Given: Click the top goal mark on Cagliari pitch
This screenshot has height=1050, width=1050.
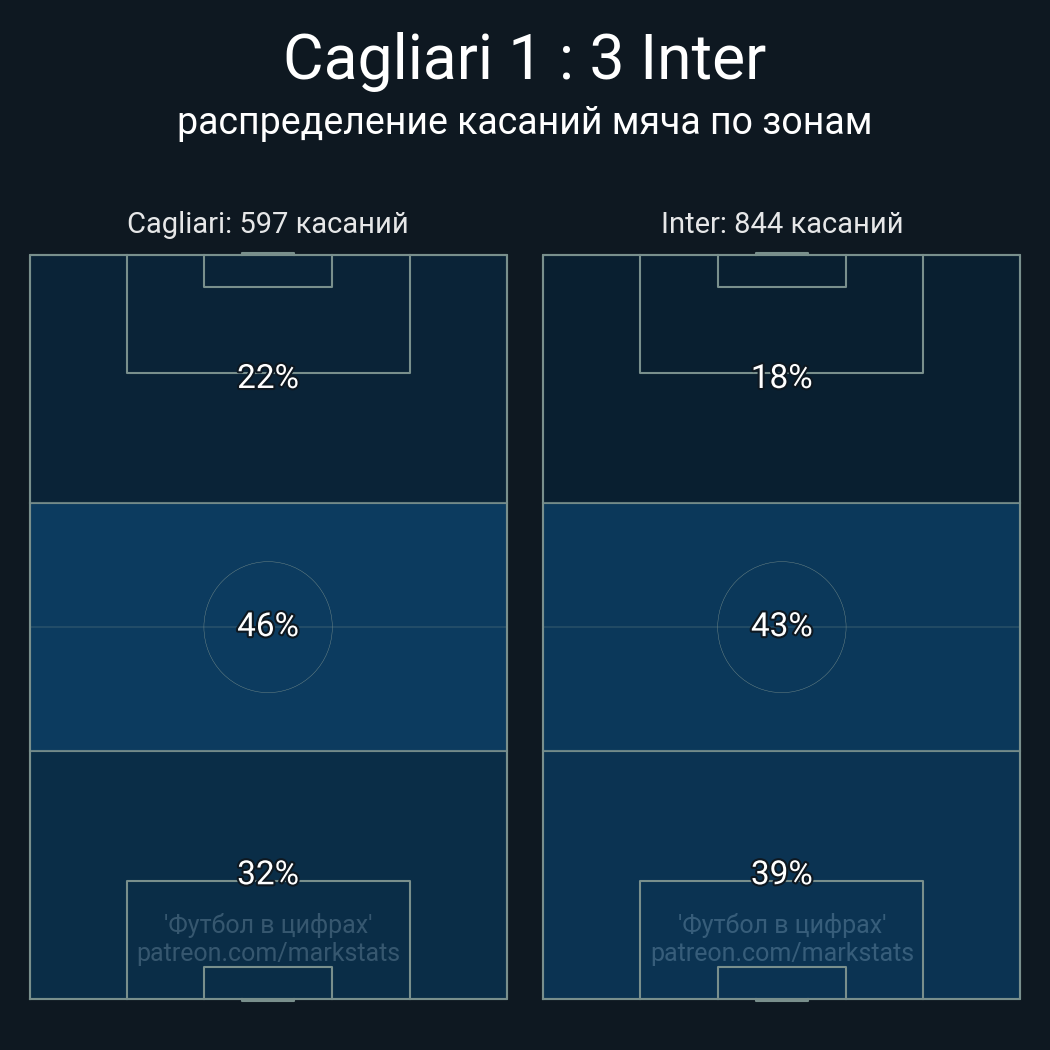Looking at the screenshot, I should 268,254.
